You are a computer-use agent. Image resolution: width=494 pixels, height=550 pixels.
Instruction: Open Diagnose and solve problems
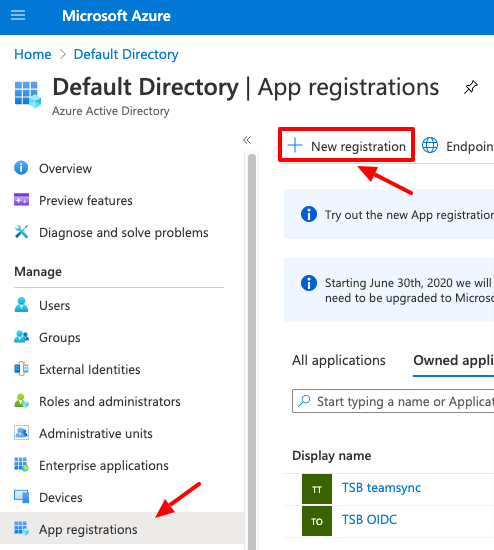[124, 233]
